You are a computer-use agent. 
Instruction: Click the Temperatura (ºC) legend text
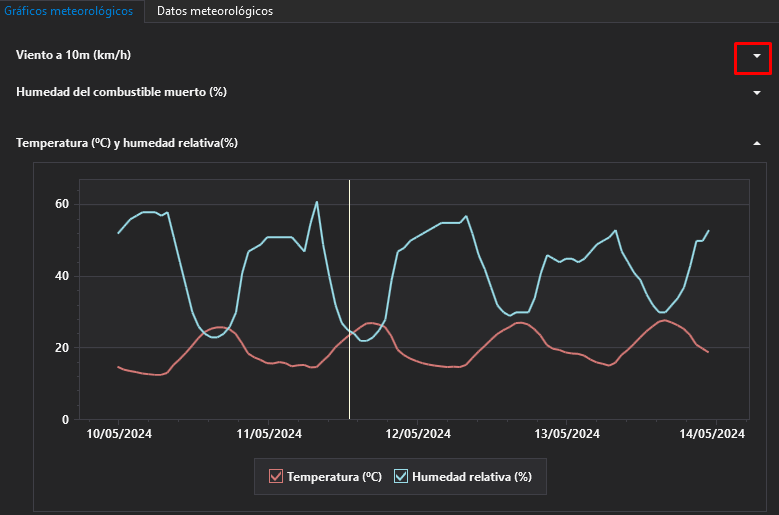tap(334, 477)
